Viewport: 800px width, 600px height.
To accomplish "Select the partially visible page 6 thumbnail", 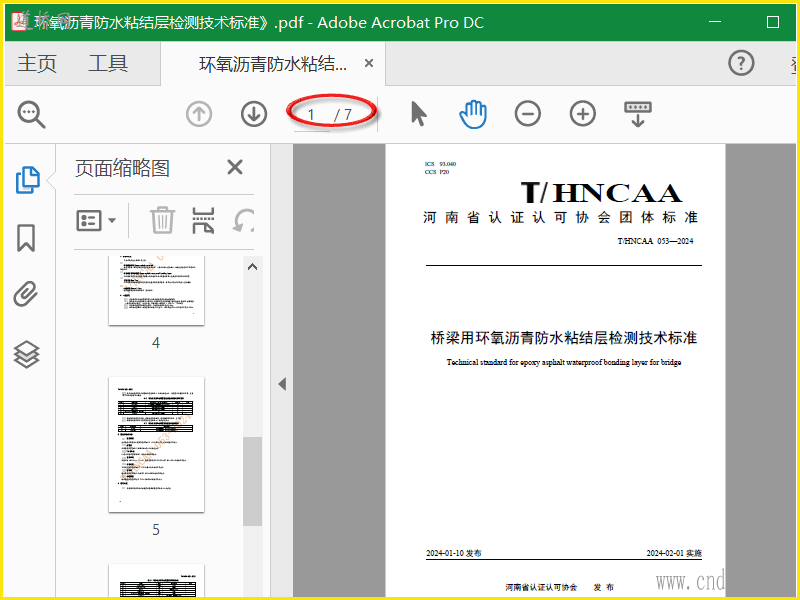I will pos(156,581).
